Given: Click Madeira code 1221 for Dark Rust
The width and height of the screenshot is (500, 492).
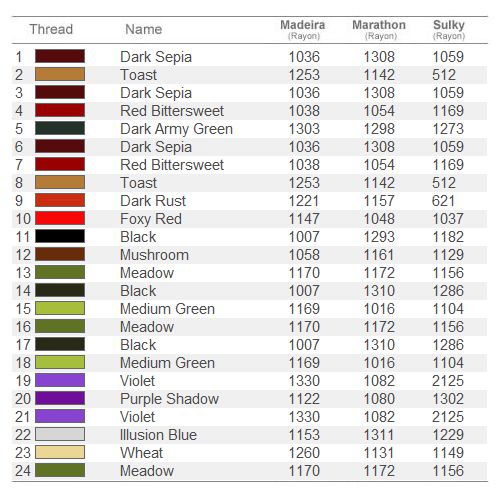Looking at the screenshot, I should (x=304, y=201).
